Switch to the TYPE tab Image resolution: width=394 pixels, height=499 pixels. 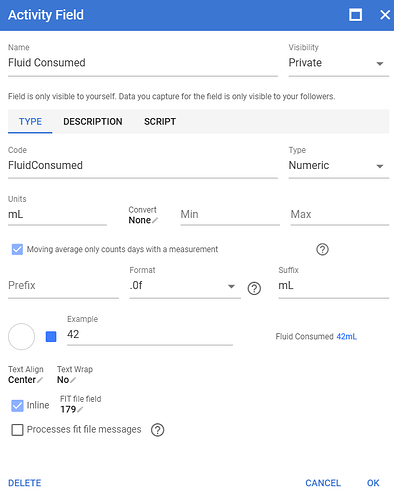point(30,122)
